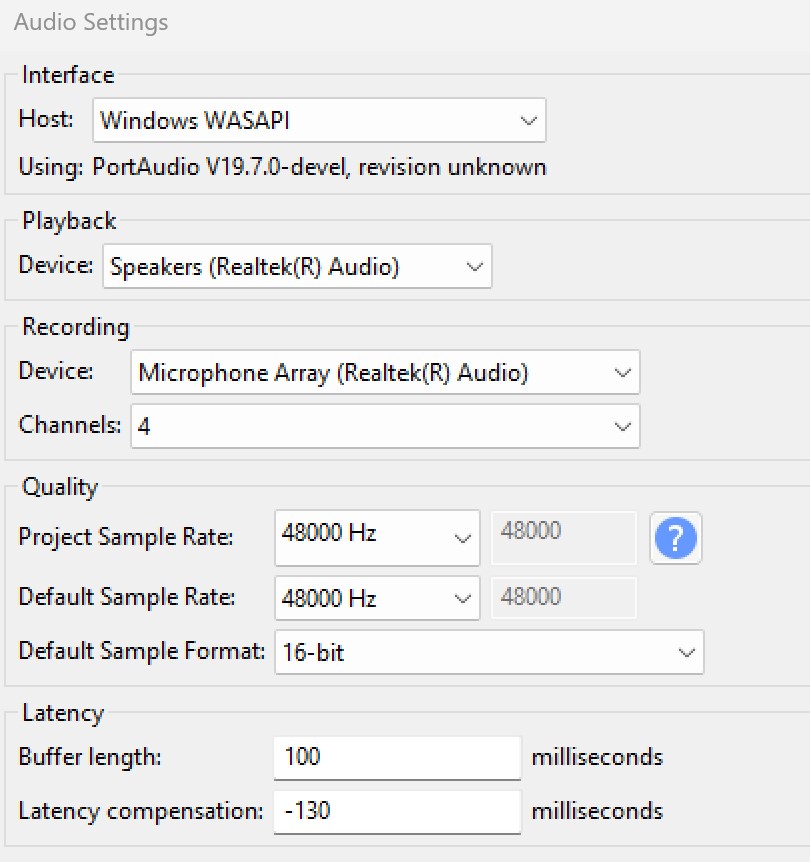Click the Quality section label
The image size is (810, 862).
click(60, 487)
